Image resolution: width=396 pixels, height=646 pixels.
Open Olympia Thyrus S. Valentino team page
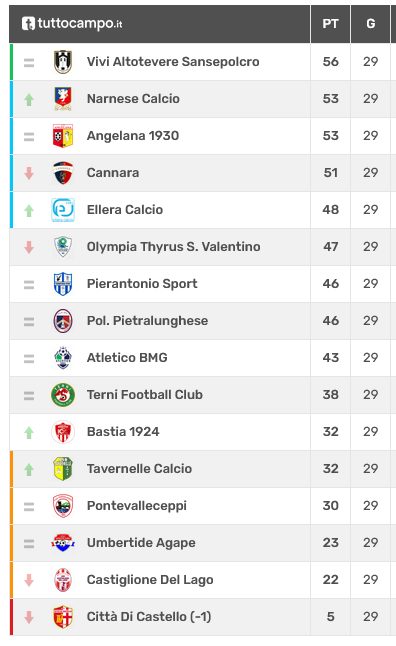pyautogui.click(x=173, y=247)
